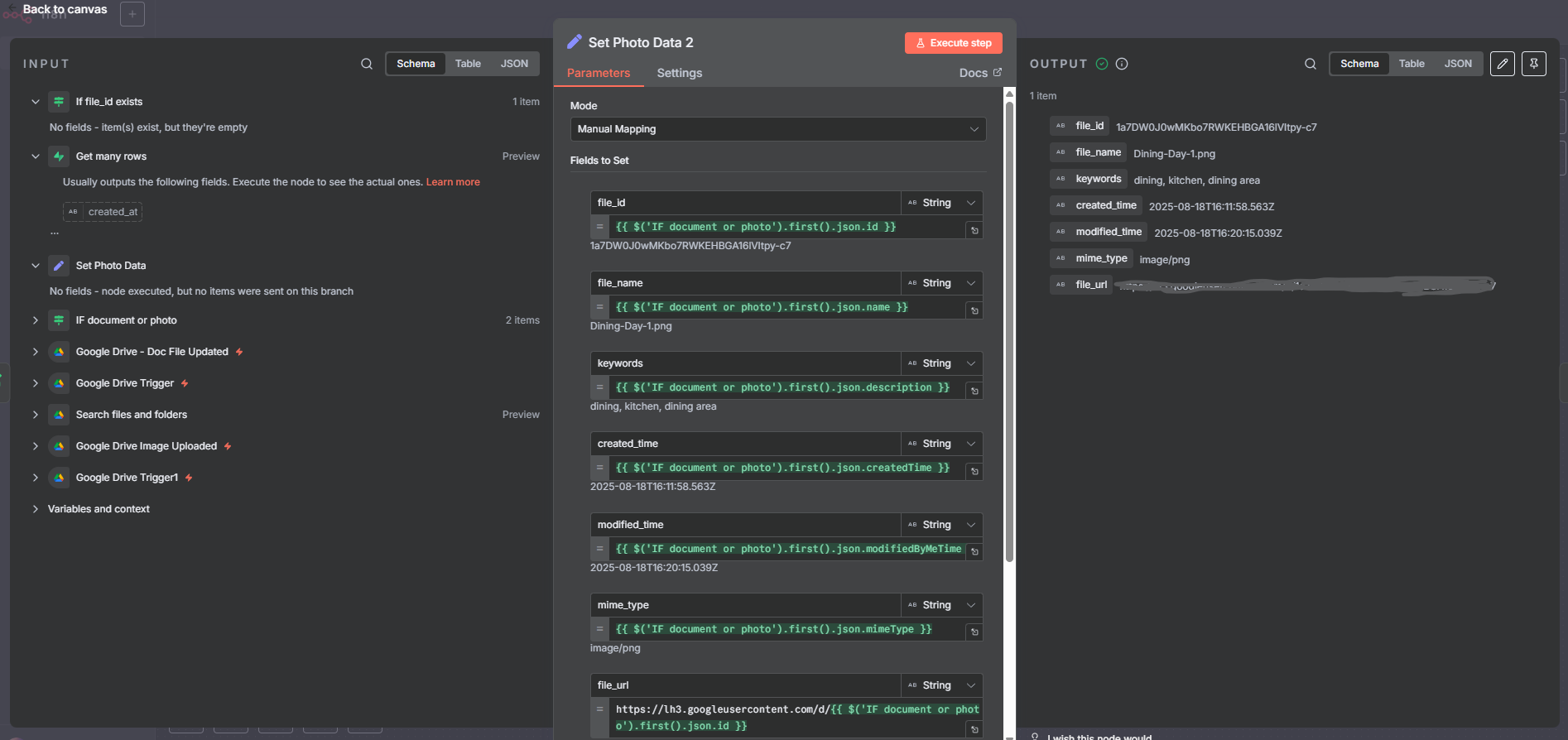Click the output info circle icon
This screenshot has height=740, width=1568.
1122,64
